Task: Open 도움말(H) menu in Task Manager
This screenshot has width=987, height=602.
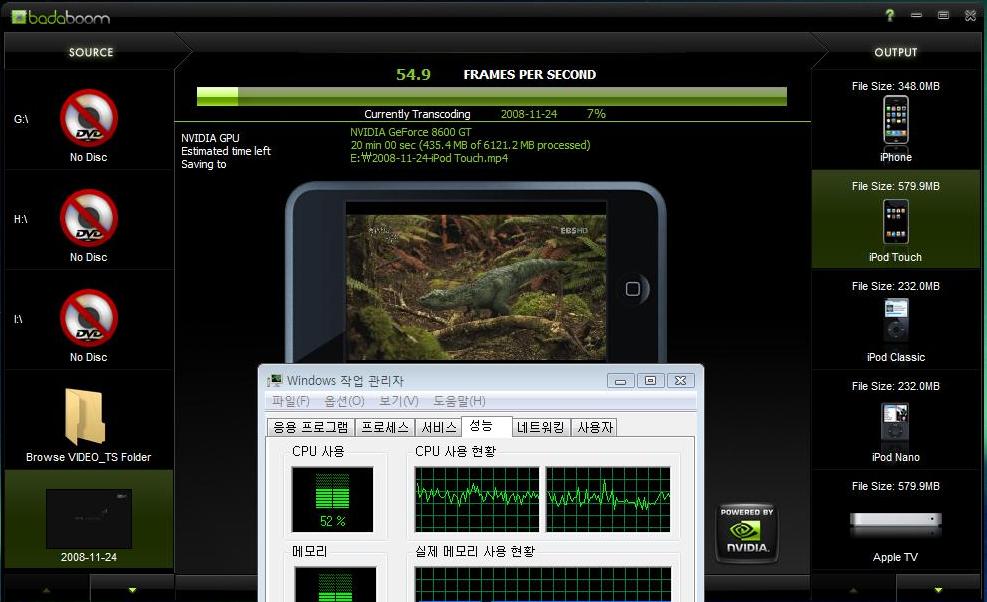Action: [459, 401]
